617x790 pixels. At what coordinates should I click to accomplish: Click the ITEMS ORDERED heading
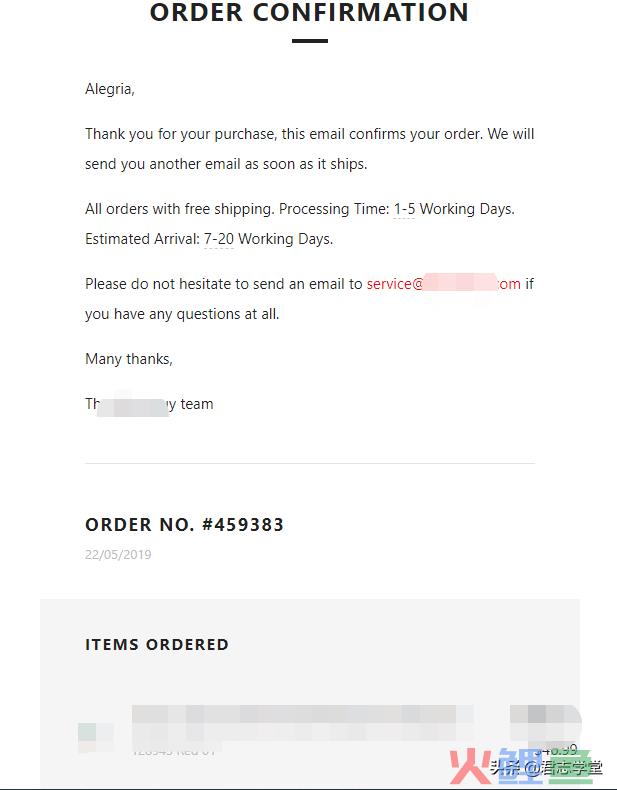click(157, 644)
